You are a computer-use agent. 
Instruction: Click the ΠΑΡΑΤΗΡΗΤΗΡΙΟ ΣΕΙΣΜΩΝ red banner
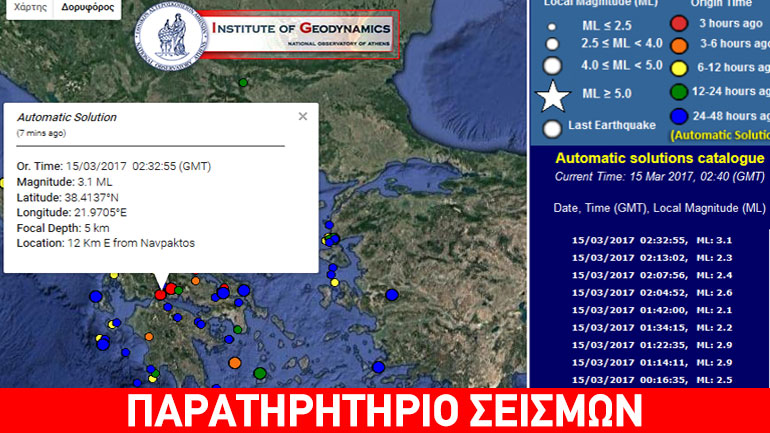(385, 410)
